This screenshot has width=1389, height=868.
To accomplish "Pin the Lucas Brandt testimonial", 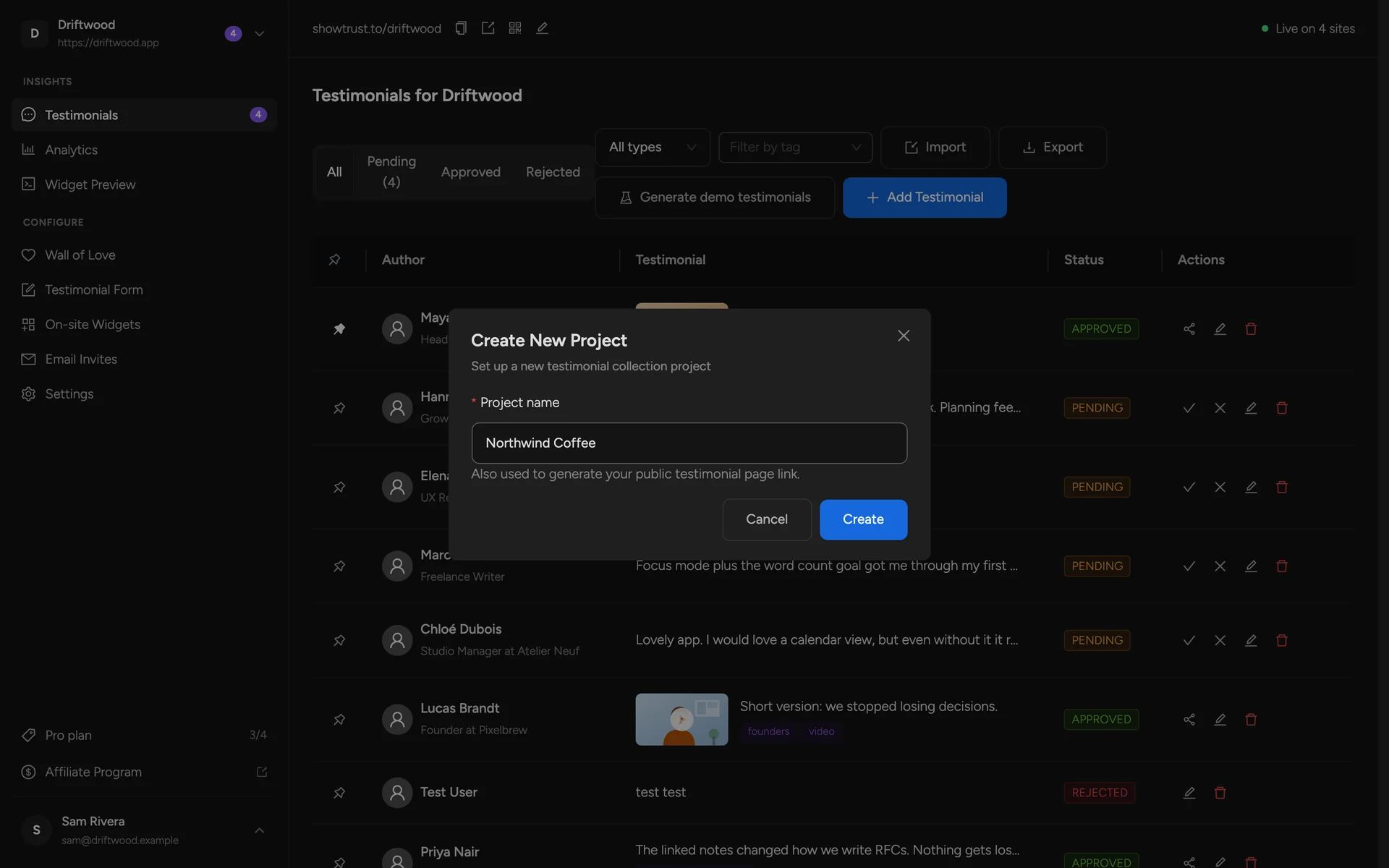I will point(339,720).
